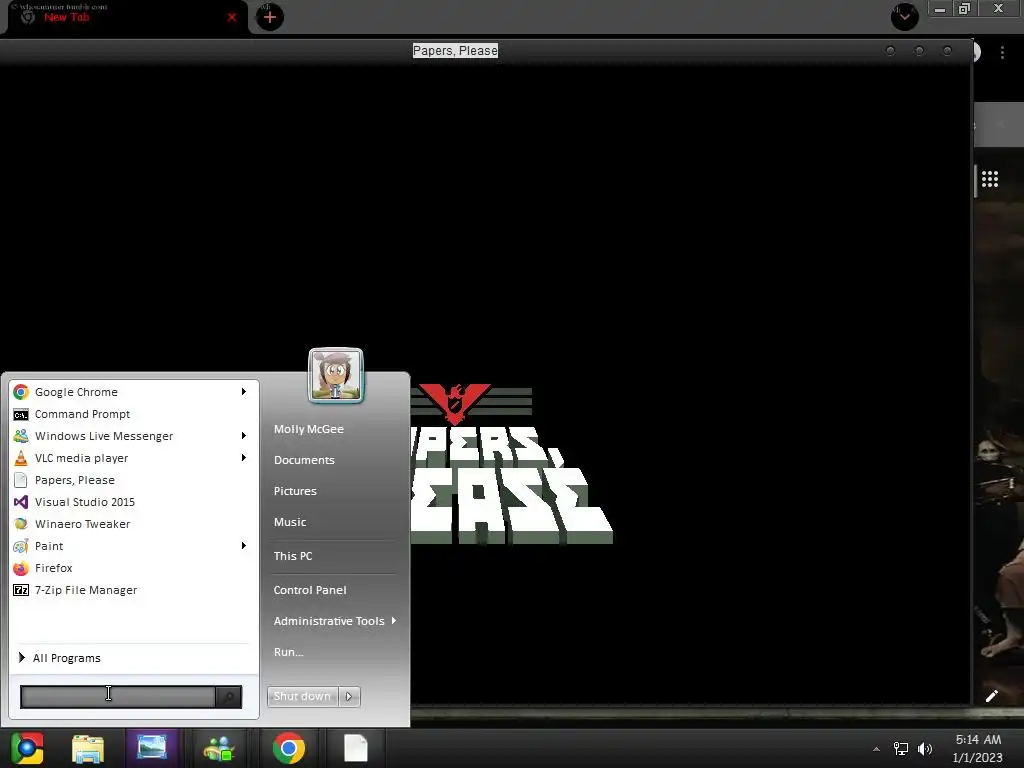Click the user avatar picture

pyautogui.click(x=336, y=376)
